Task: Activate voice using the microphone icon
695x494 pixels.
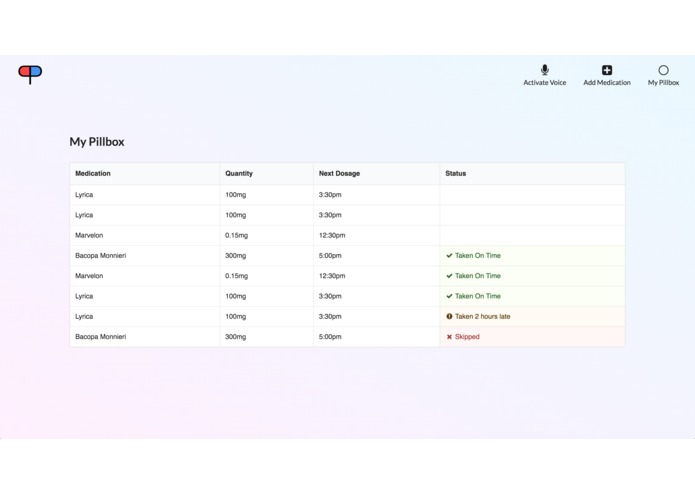Action: (x=545, y=70)
